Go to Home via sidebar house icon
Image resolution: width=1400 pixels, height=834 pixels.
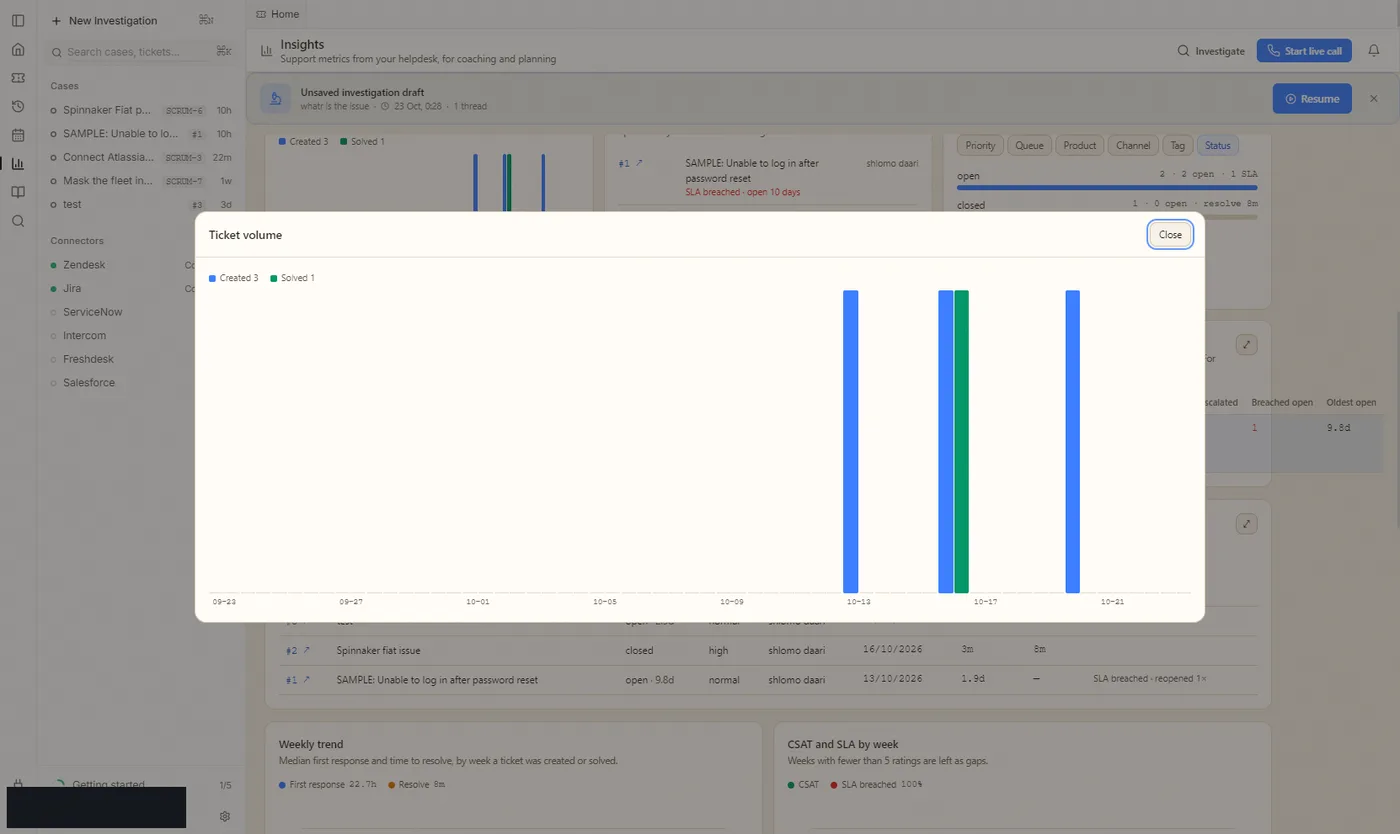pyautogui.click(x=18, y=49)
